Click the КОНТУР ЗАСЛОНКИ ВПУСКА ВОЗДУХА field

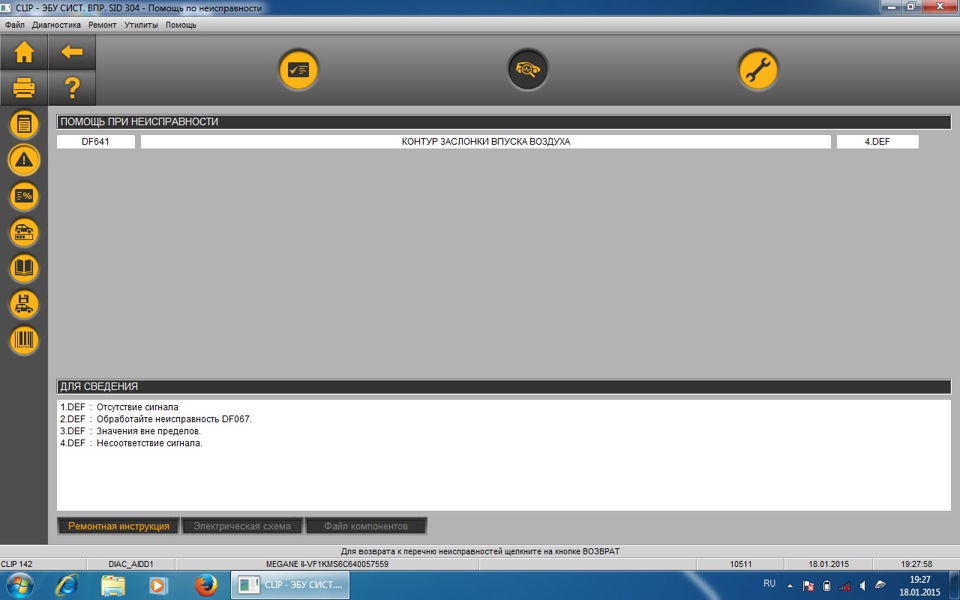pos(486,141)
